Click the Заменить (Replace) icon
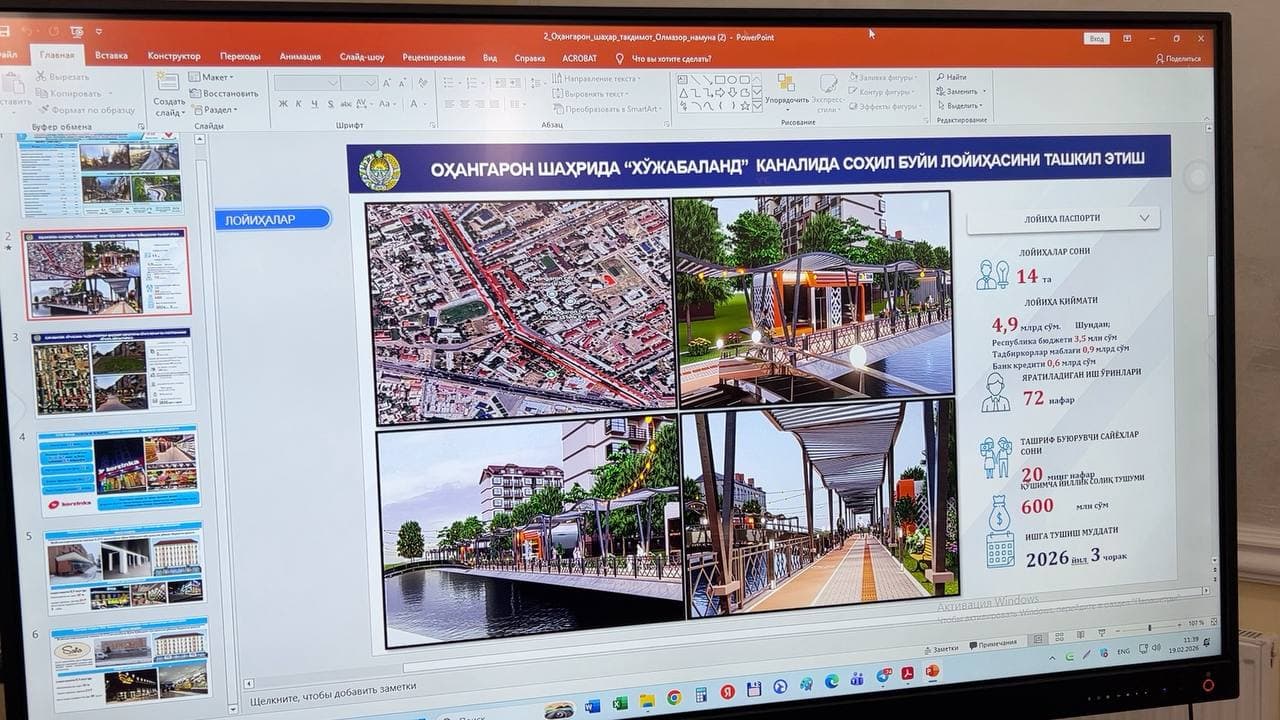Viewport: 1280px width, 720px height. point(941,92)
